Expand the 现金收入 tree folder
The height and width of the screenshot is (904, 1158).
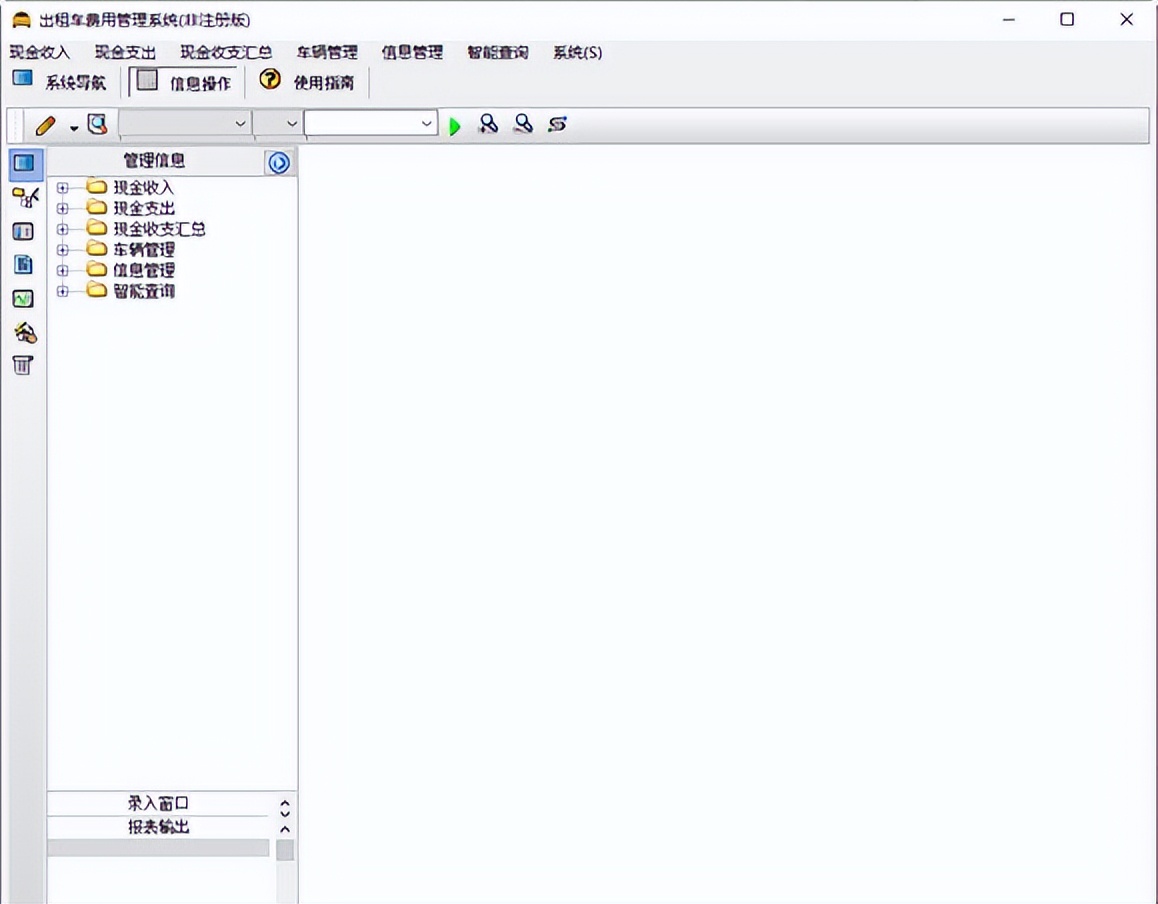[62, 187]
